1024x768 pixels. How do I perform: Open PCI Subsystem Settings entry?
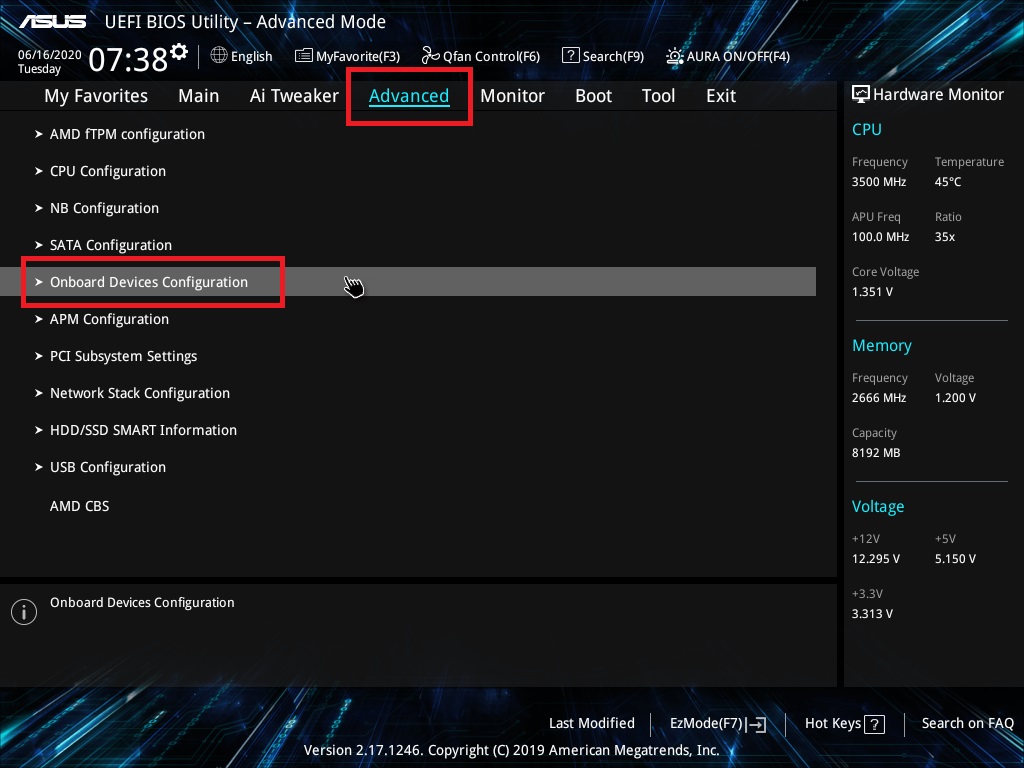click(x=123, y=356)
